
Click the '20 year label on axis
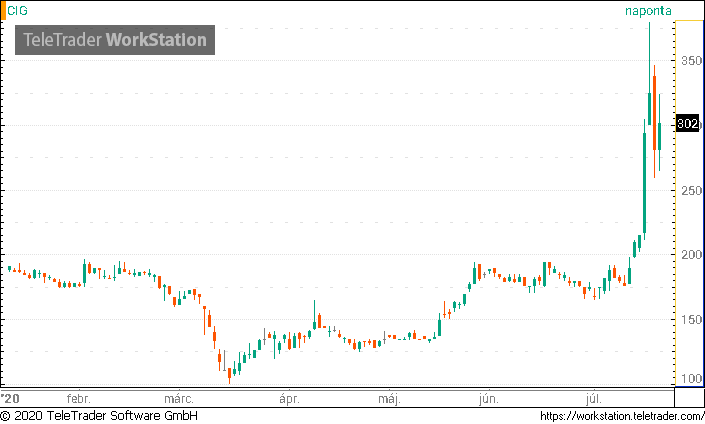[x=10, y=399]
